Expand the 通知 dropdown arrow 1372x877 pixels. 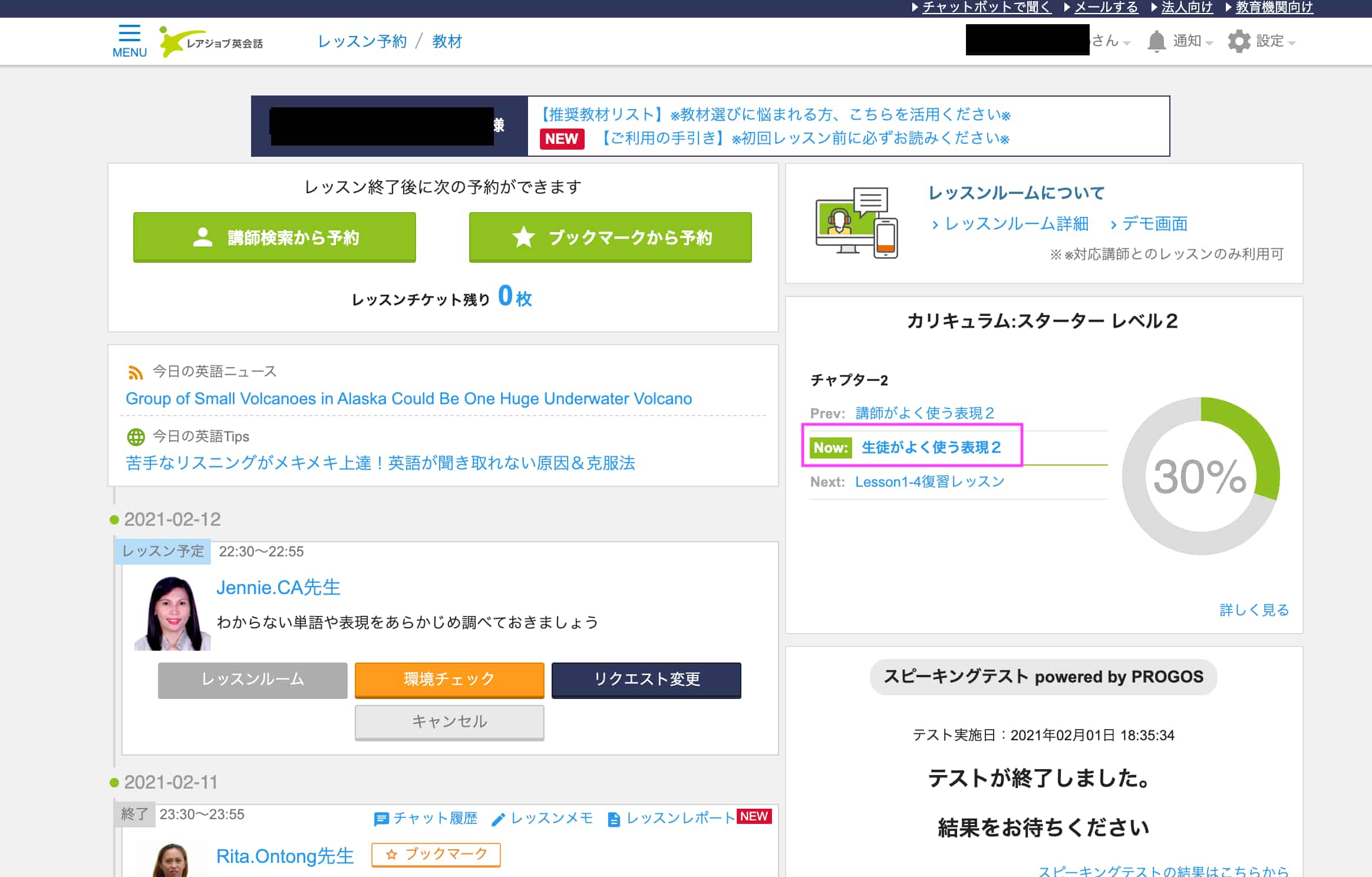(x=1210, y=42)
